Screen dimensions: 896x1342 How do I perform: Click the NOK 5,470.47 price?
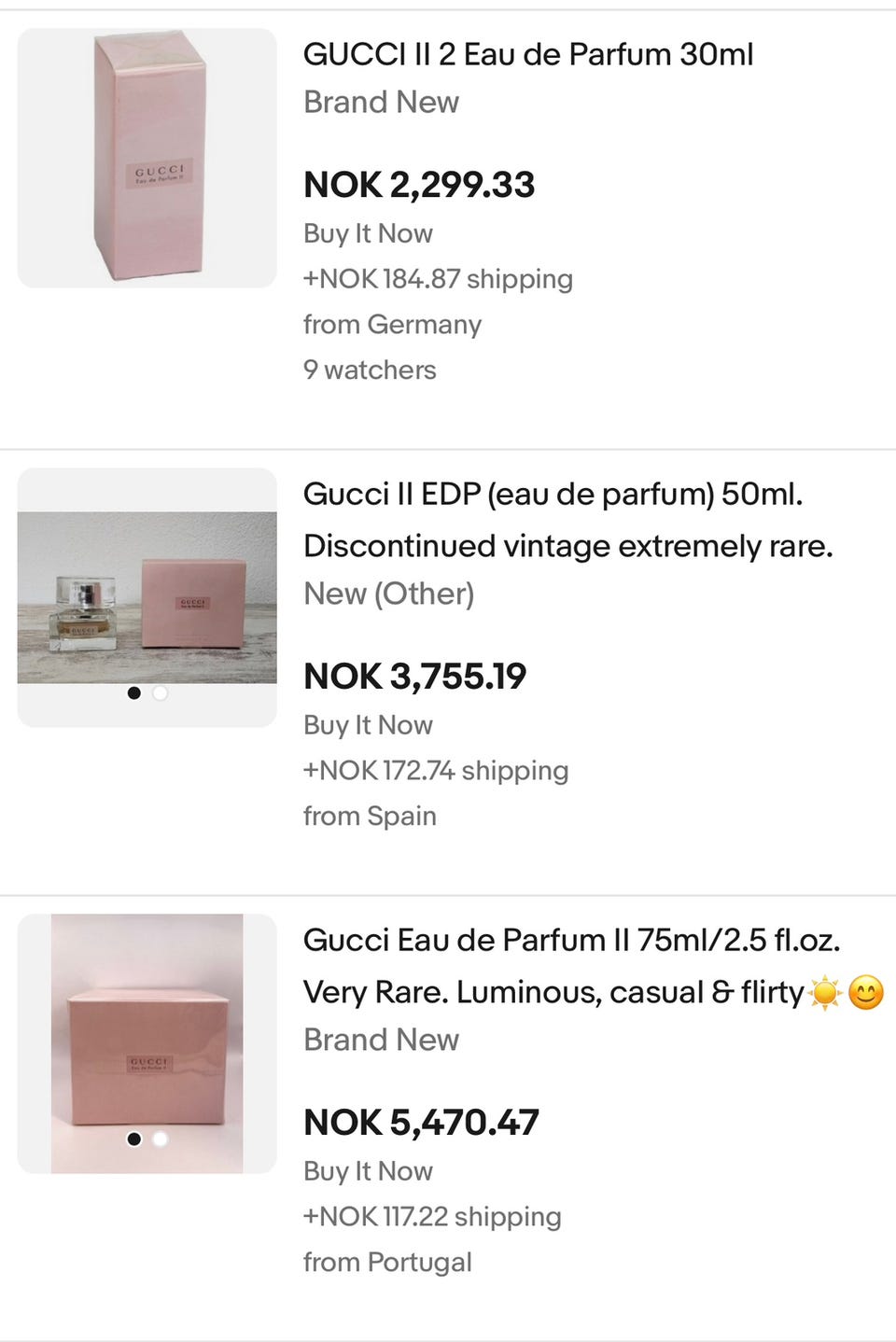tap(421, 1123)
